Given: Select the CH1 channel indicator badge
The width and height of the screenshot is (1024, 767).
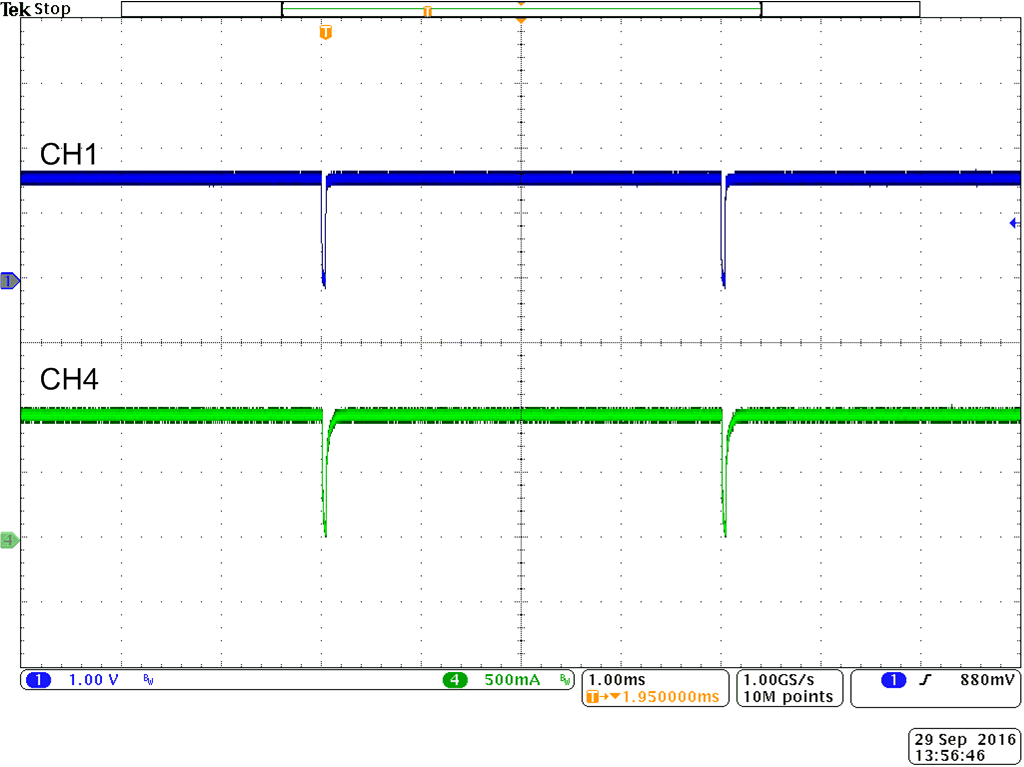Looking at the screenshot, I should pyautogui.click(x=10, y=281).
